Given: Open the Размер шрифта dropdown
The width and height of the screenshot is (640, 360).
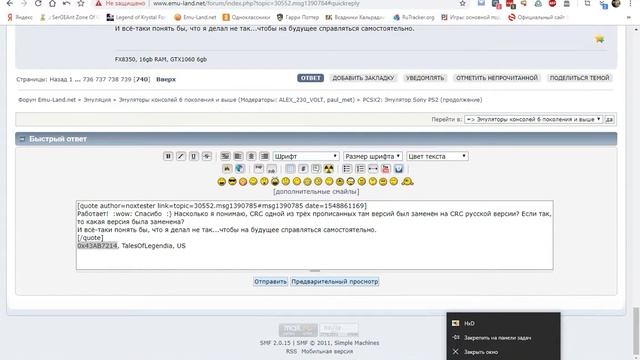Looking at the screenshot, I should coord(373,156).
